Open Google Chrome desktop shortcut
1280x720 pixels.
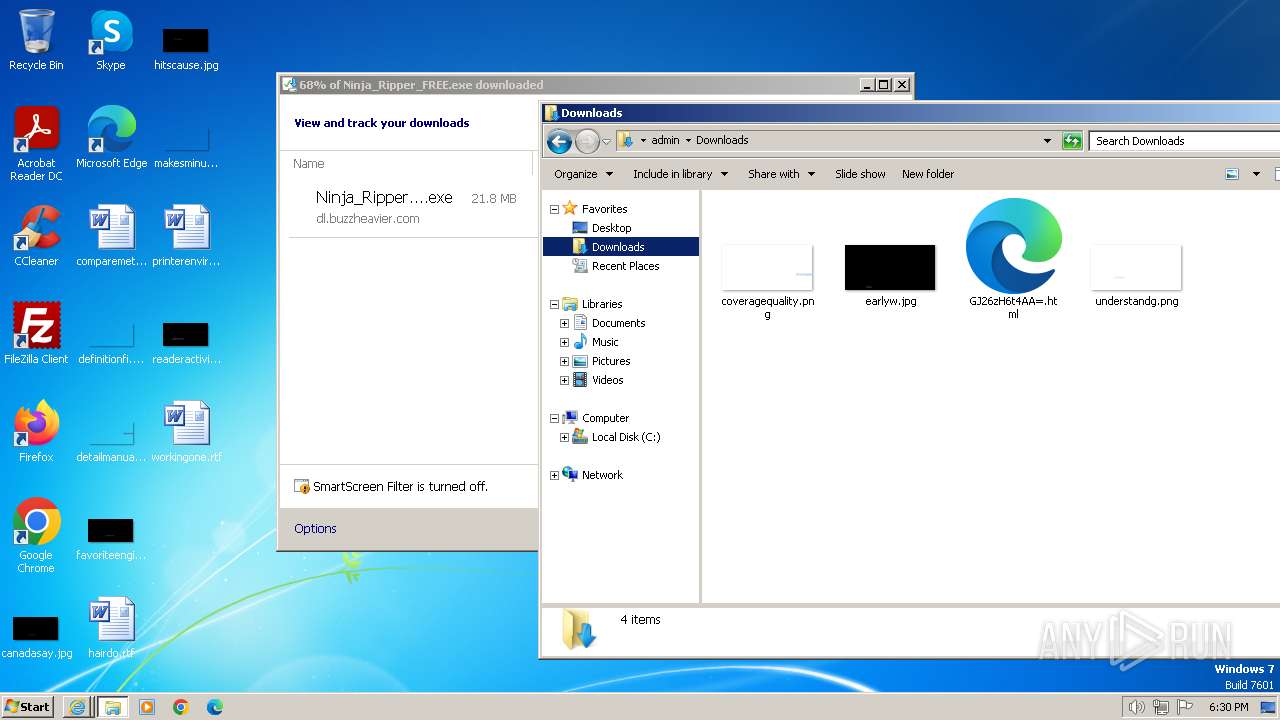click(36, 536)
